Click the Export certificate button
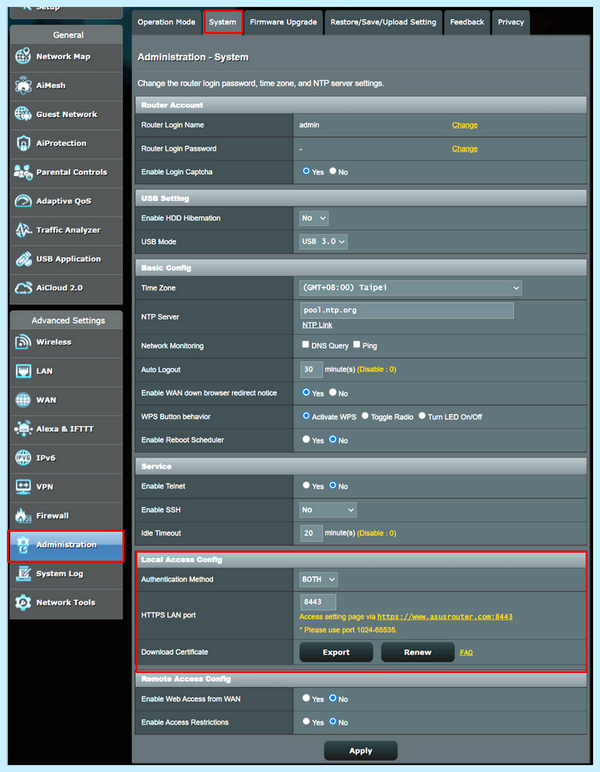 coord(336,652)
